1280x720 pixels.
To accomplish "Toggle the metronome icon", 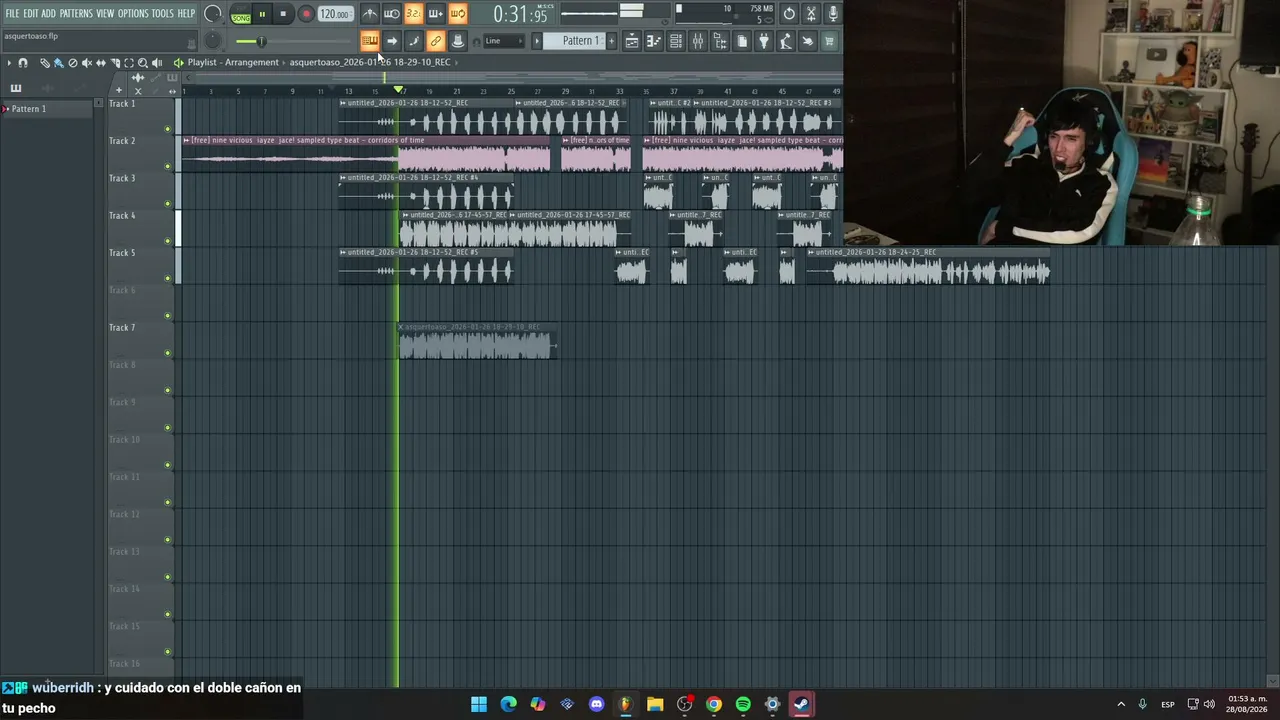I will pyautogui.click(x=370, y=14).
